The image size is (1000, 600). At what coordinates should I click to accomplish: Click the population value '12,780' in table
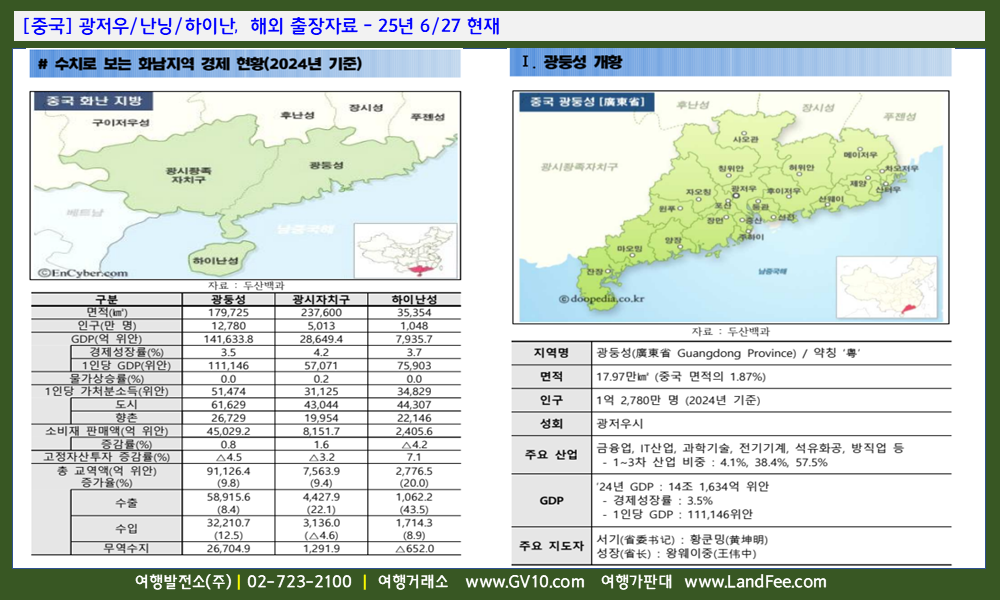click(x=228, y=326)
